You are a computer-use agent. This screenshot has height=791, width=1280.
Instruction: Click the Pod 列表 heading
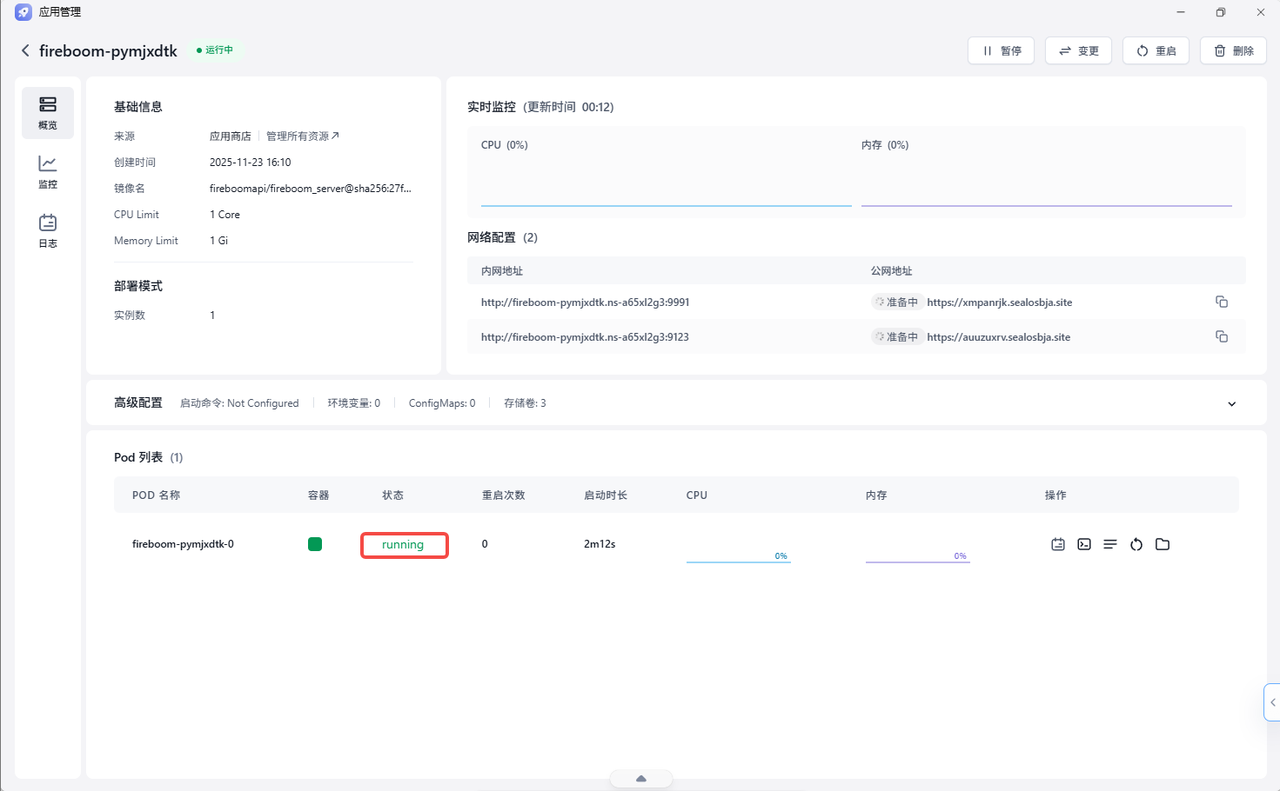(138, 457)
